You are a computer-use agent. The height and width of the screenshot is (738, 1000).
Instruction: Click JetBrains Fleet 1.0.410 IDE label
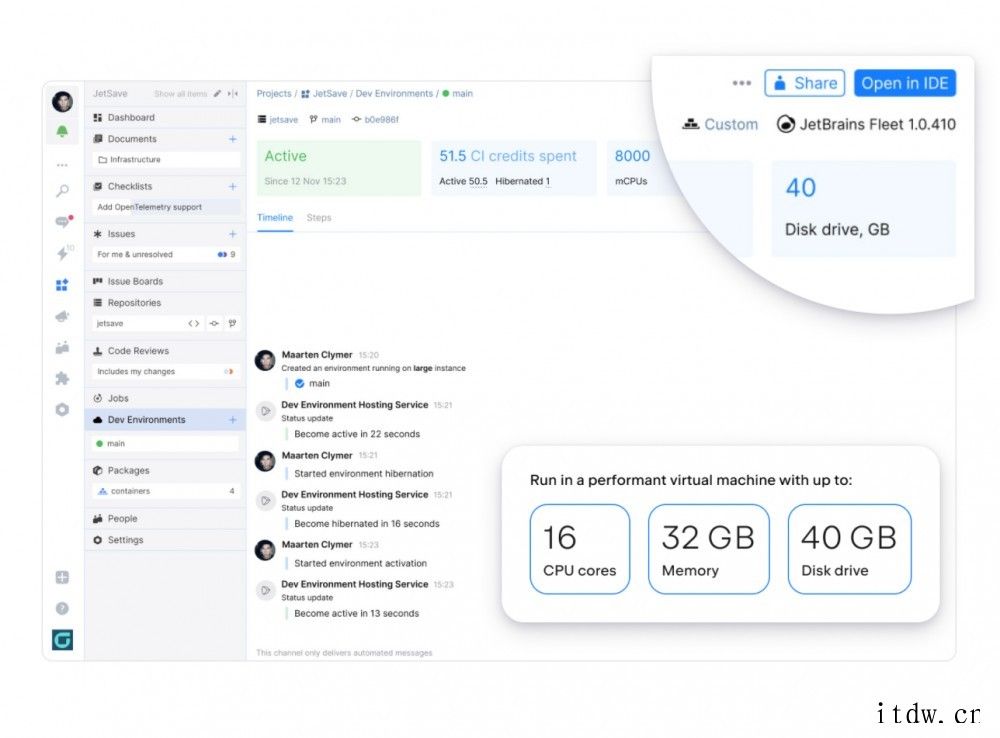click(866, 124)
